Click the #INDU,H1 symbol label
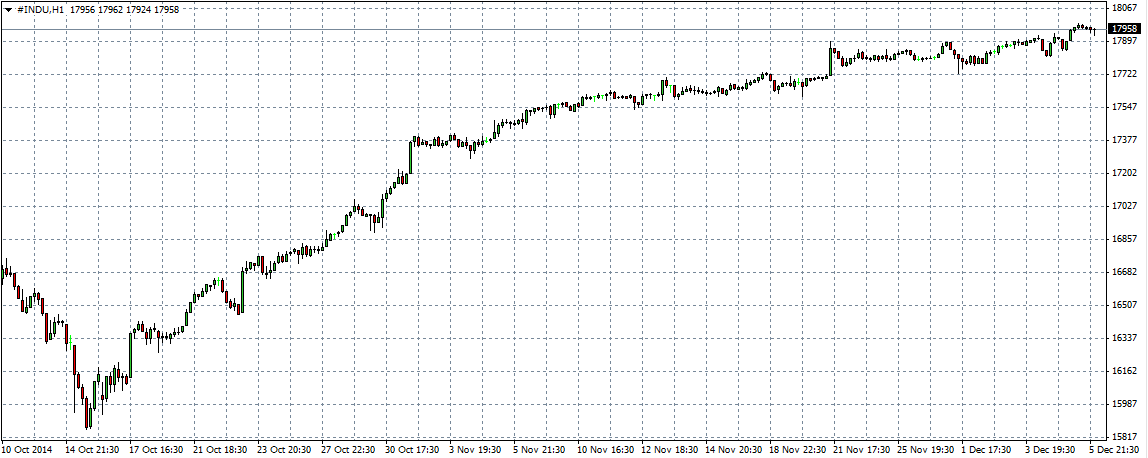This screenshot has width=1148, height=458. click(x=41, y=9)
